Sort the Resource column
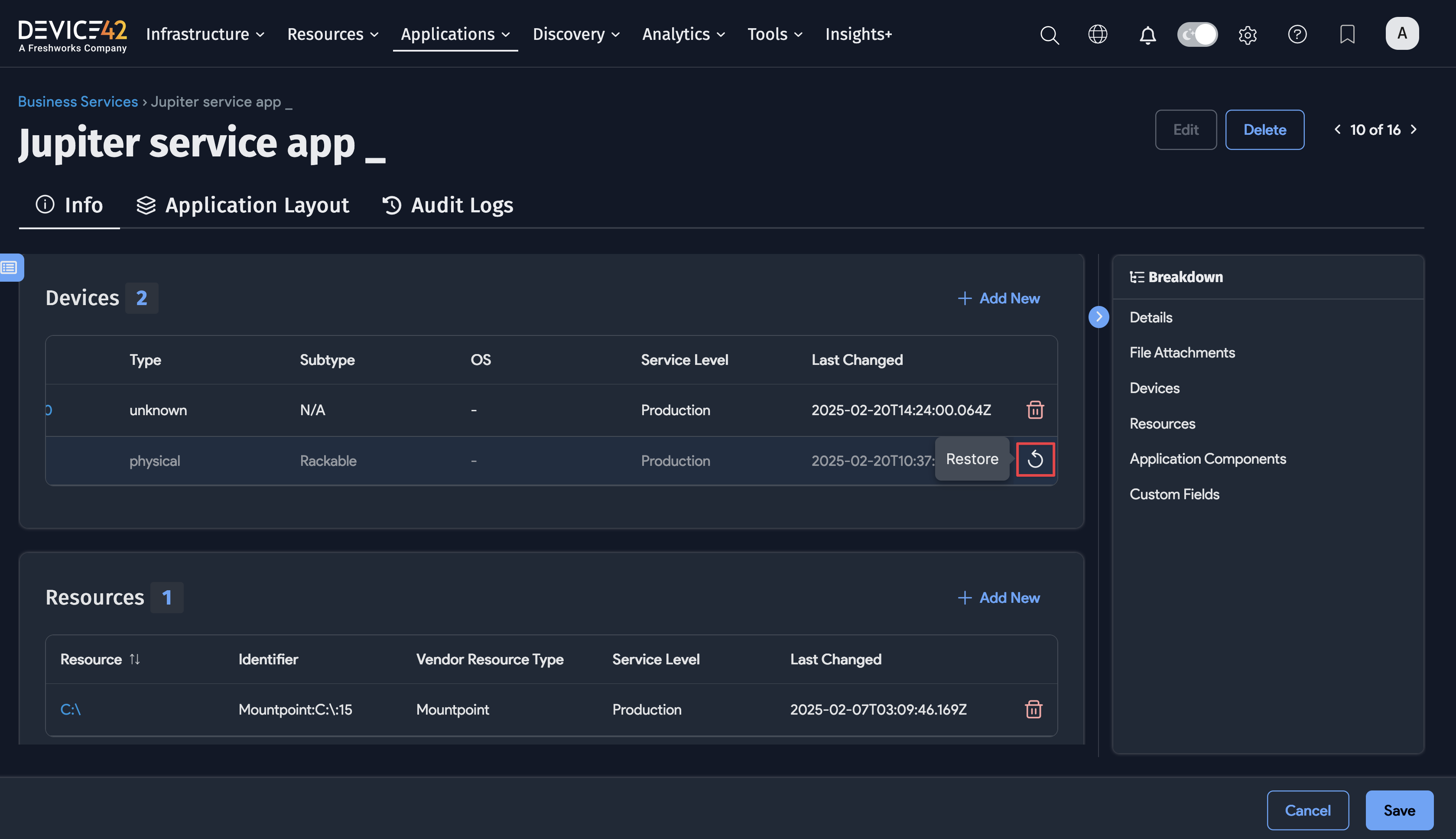Screen dimensions: 1456x839 click(x=134, y=659)
